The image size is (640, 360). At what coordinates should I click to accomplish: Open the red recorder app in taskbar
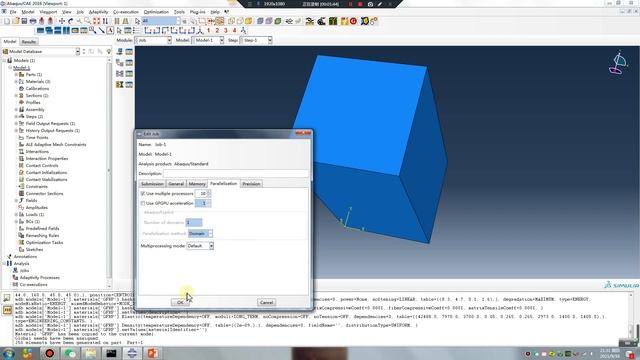pos(49,353)
